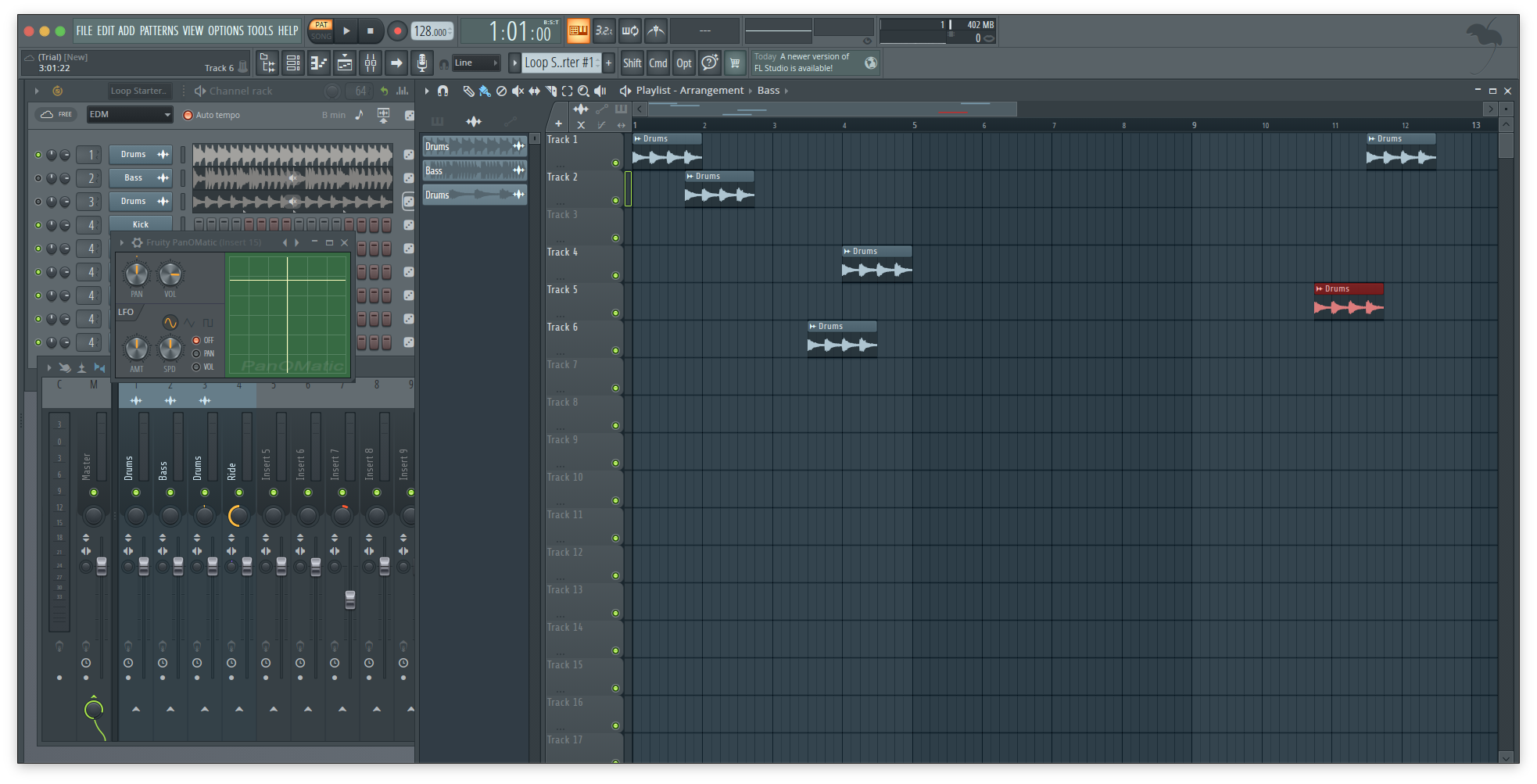The height and width of the screenshot is (784, 1537).
Task: Open the OPTIONS menu
Action: [x=226, y=31]
